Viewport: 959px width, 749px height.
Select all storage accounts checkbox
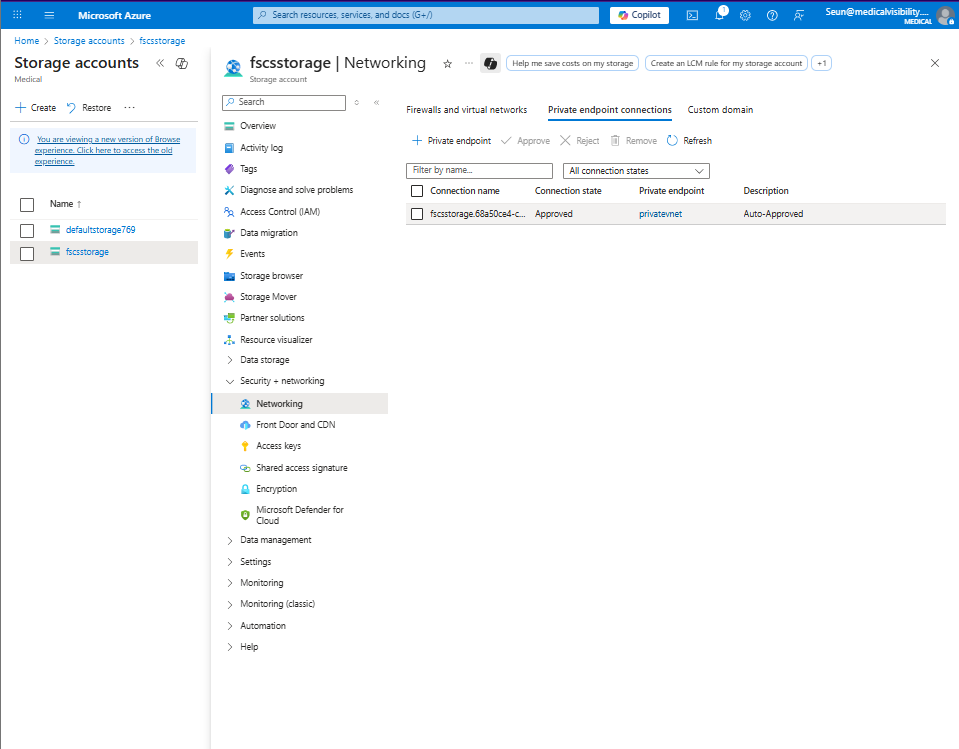(27, 205)
